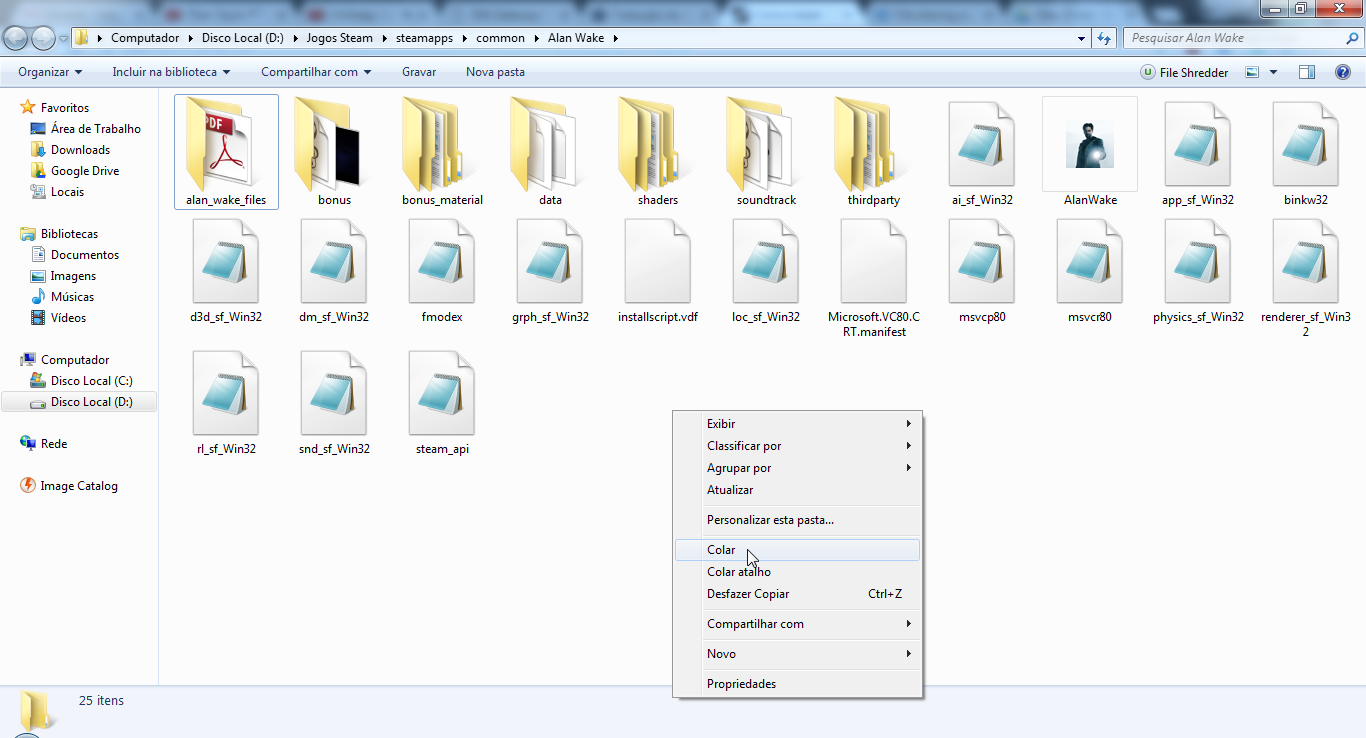Go forward using the Forward arrow
Viewport: 1366px width, 738px height.
[44, 38]
